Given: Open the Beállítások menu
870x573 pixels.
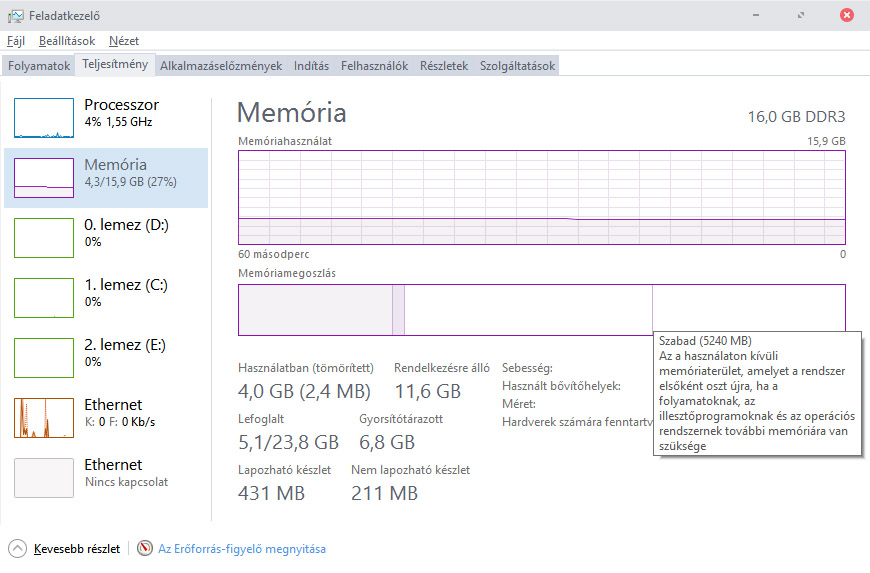Looking at the screenshot, I should pyautogui.click(x=67, y=41).
